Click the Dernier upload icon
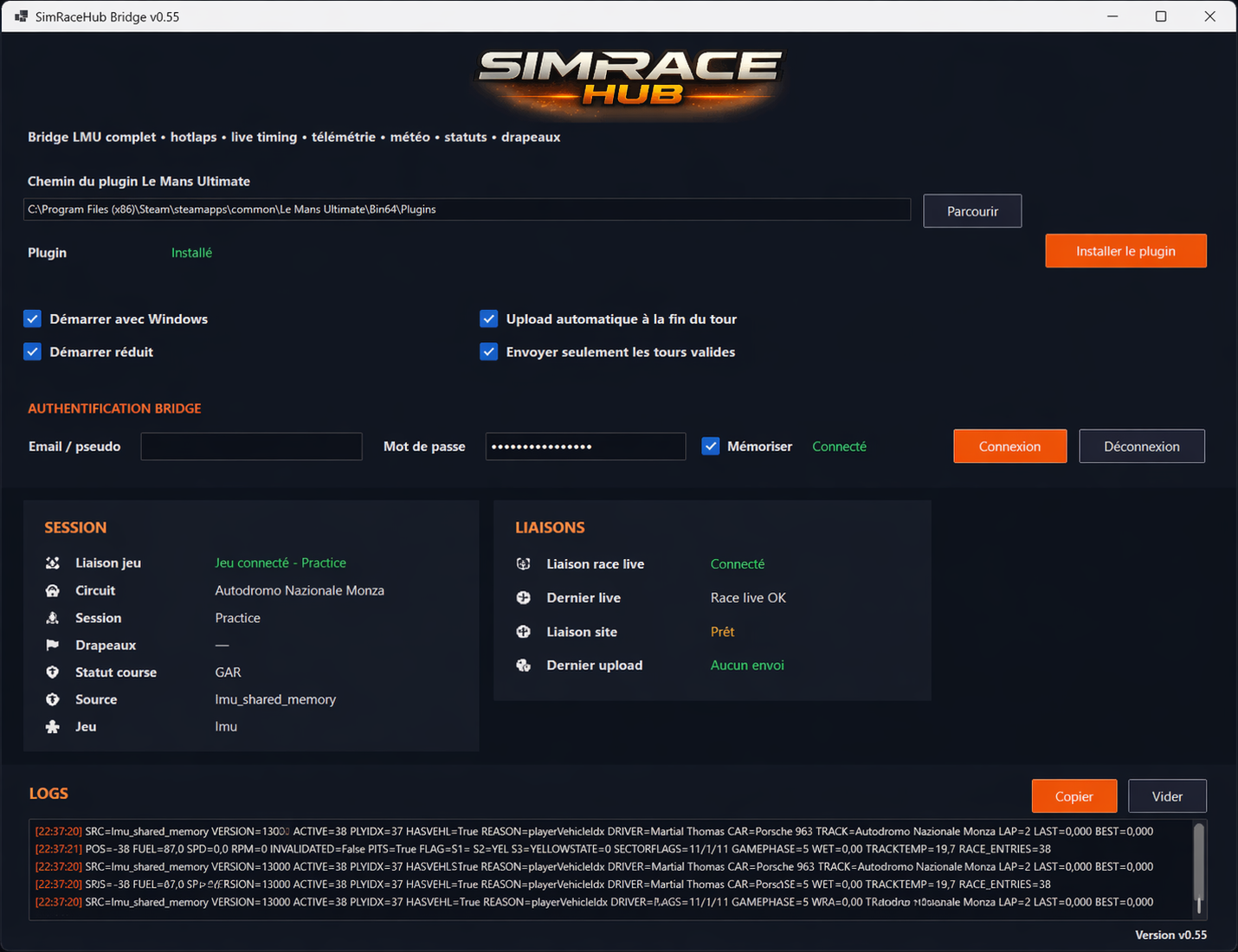The height and width of the screenshot is (952, 1238). [x=524, y=666]
